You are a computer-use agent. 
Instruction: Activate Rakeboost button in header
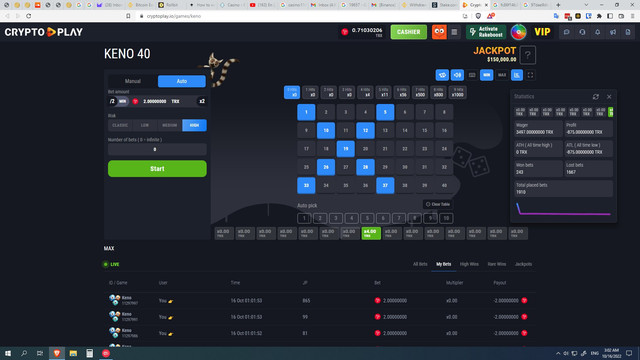pyautogui.click(x=486, y=32)
